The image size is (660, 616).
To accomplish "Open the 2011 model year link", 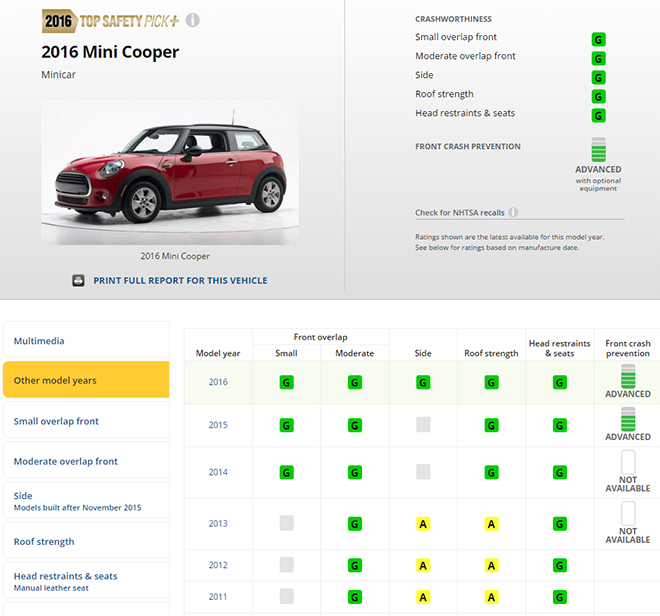I will point(218,597).
